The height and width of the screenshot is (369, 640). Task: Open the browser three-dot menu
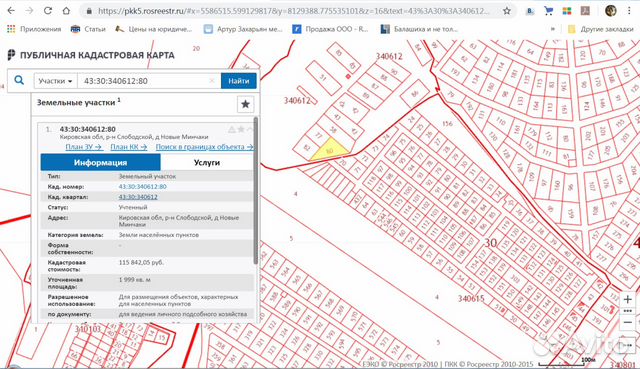coord(629,11)
